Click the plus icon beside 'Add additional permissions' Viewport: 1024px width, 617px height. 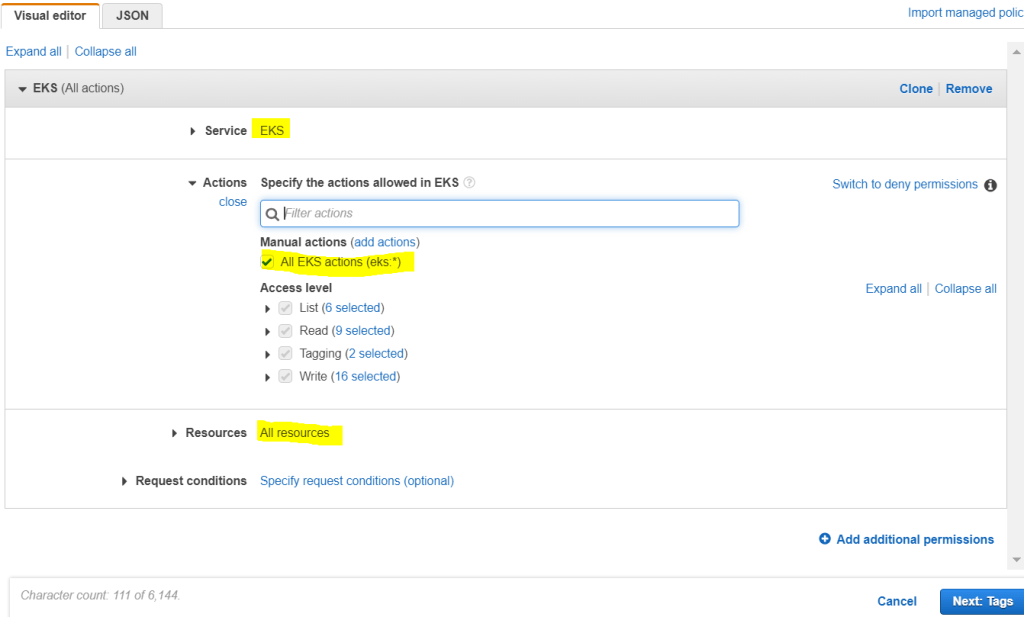[823, 539]
